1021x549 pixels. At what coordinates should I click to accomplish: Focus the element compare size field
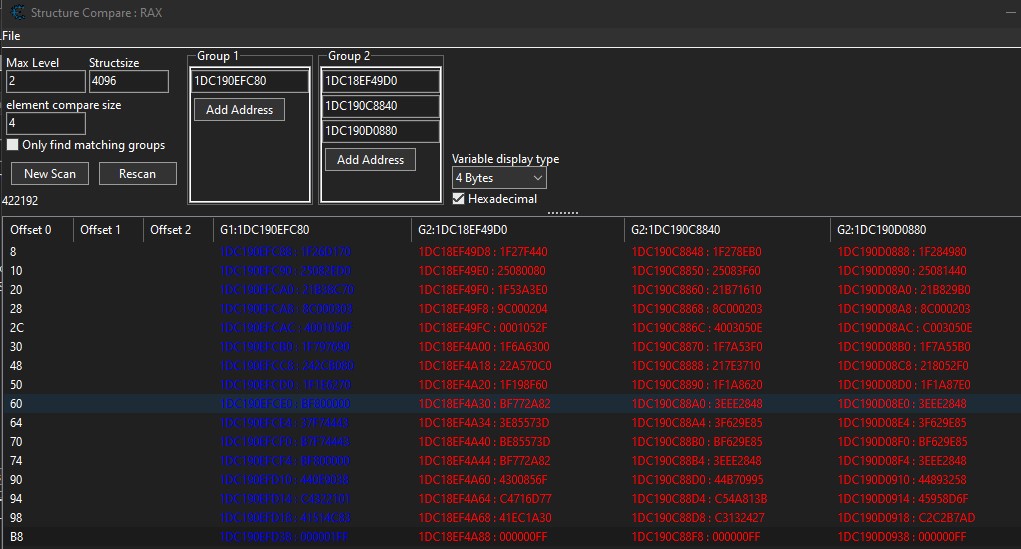click(45, 123)
